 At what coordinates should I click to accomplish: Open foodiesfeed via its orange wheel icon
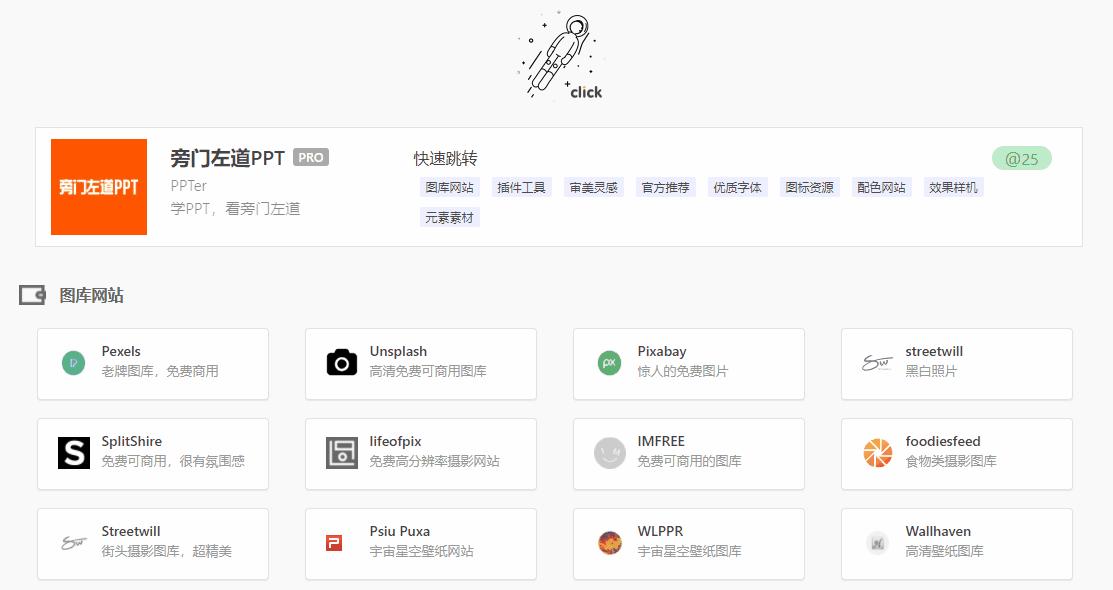point(877,453)
